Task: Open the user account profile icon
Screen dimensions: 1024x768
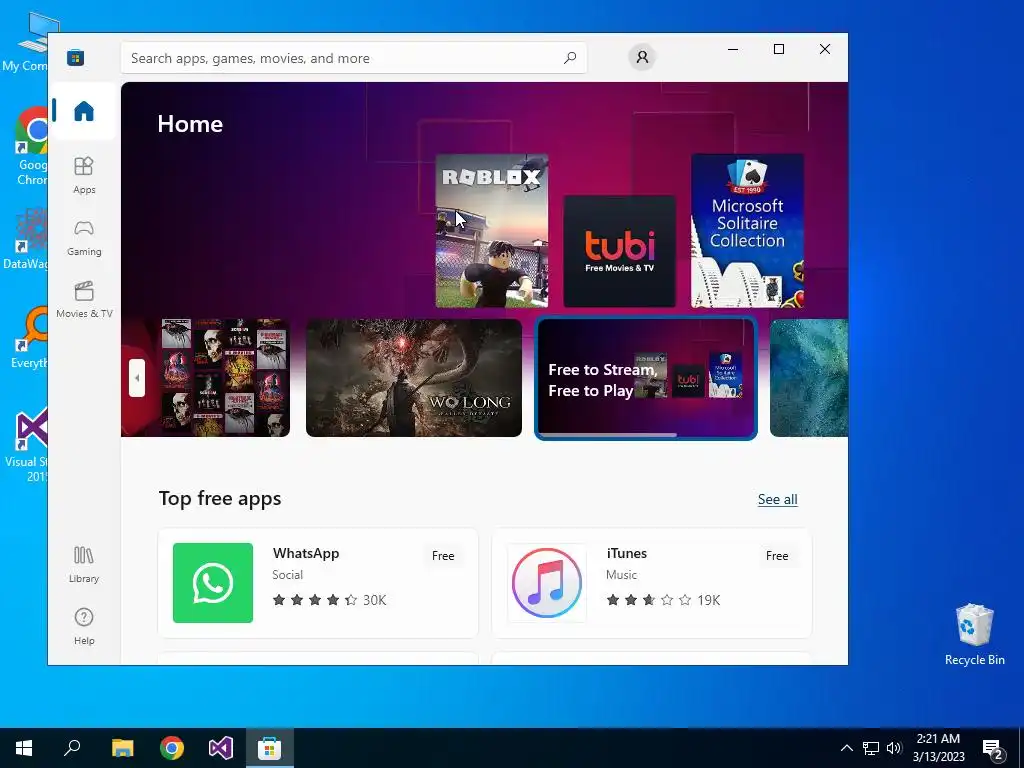Action: tap(642, 57)
